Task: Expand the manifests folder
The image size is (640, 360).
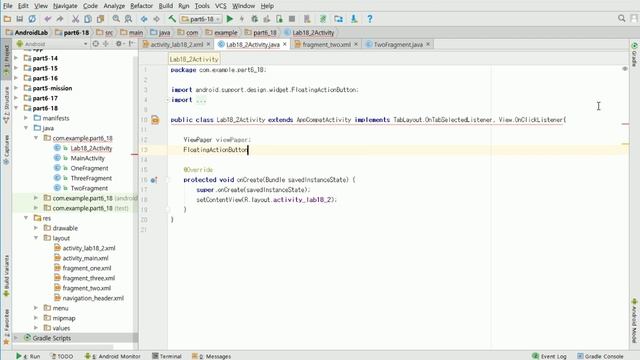Action: tap(26, 118)
